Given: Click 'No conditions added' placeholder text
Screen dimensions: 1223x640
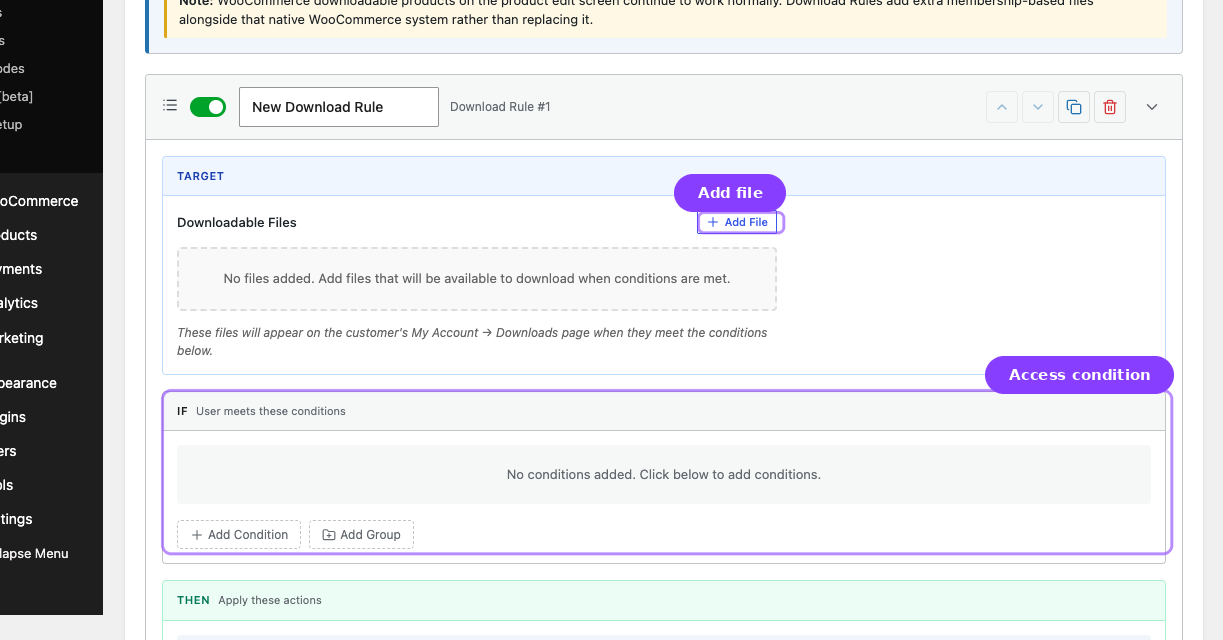Looking at the screenshot, I should (664, 474).
